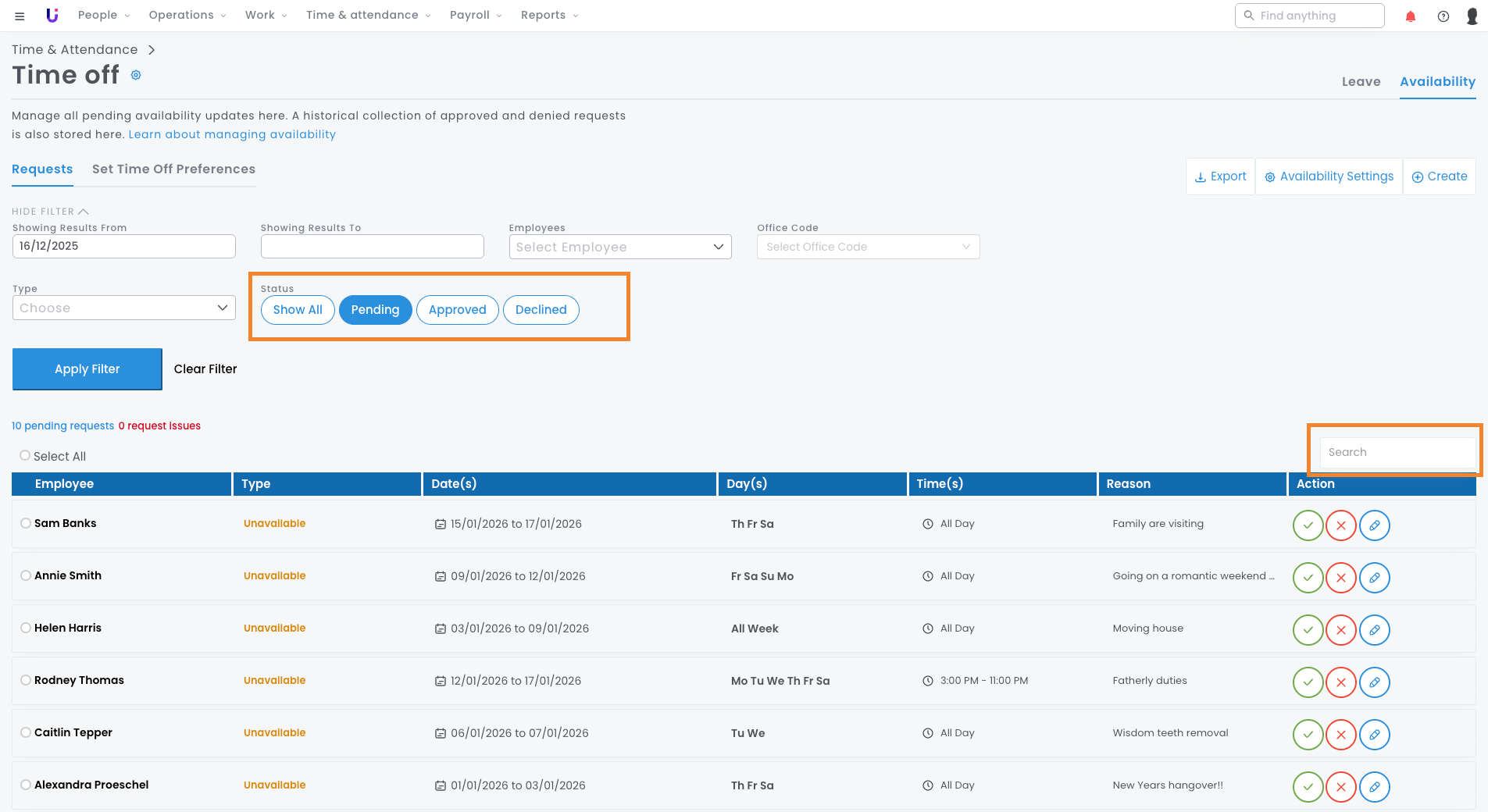The width and height of the screenshot is (1488, 812).
Task: Select Helen Harris' row radio button
Action: (x=26, y=628)
